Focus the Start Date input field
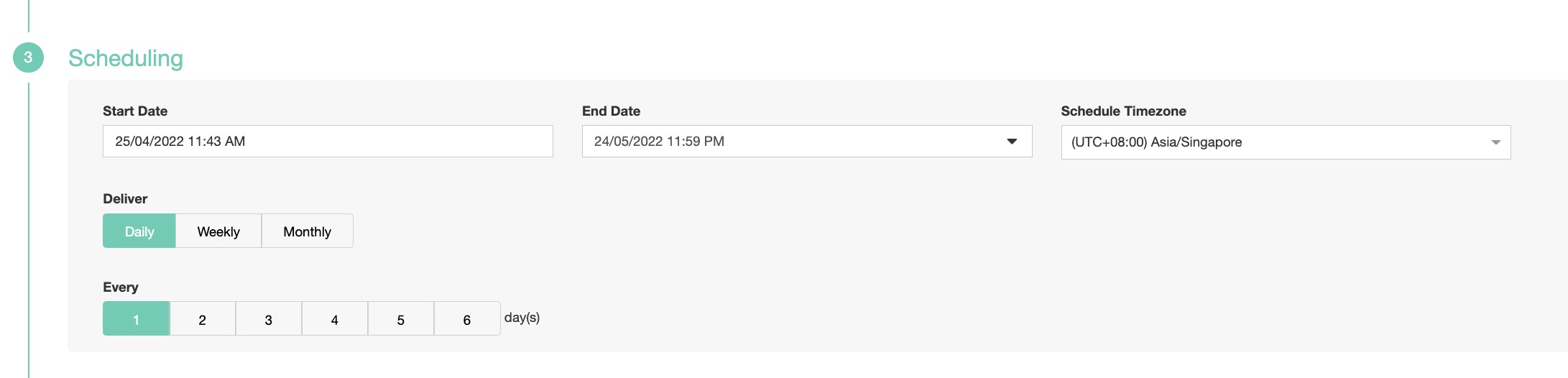 [x=327, y=142]
